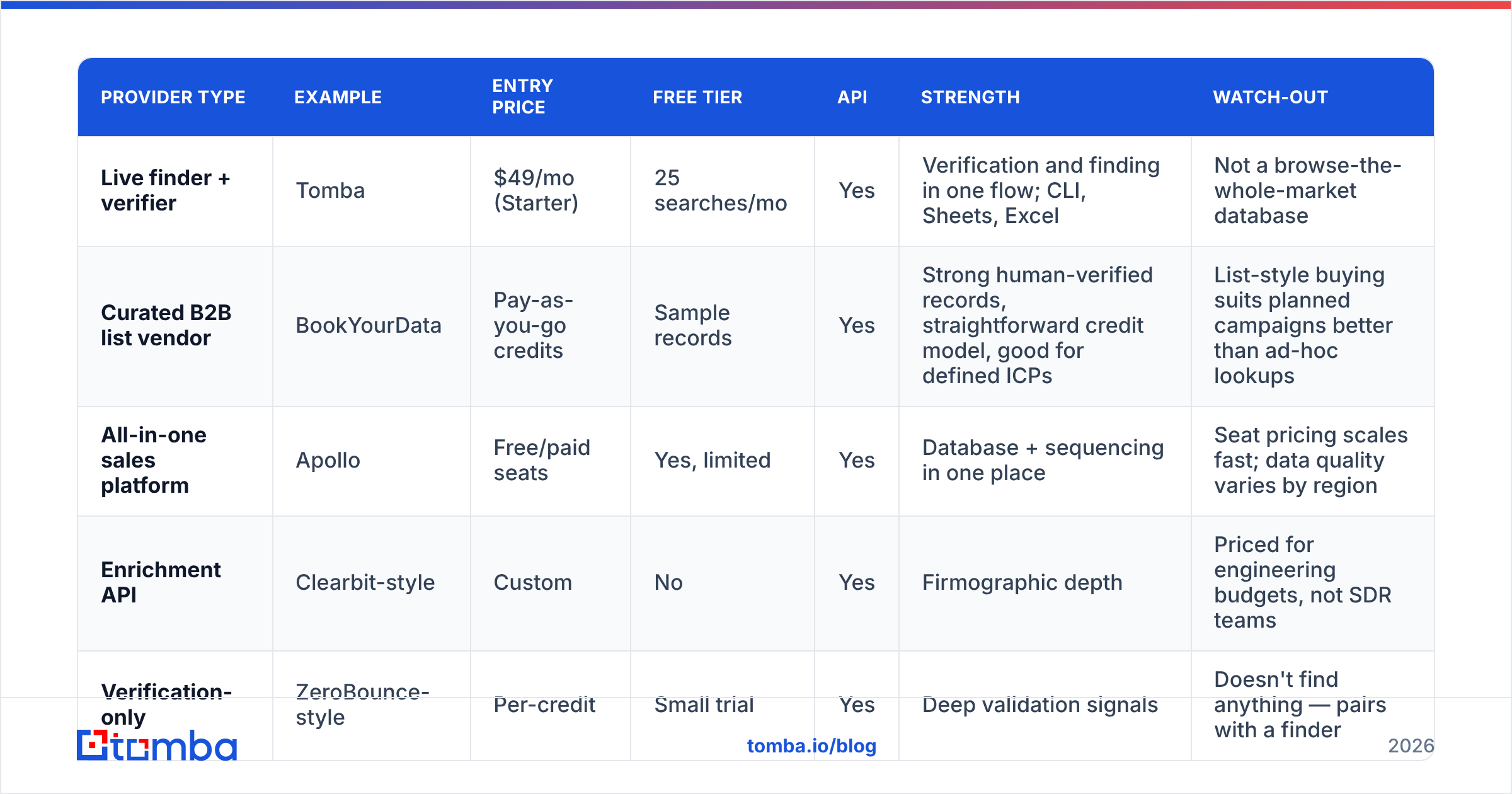
Task: Click the 'Free/paid seats' cell
Action: point(551,461)
